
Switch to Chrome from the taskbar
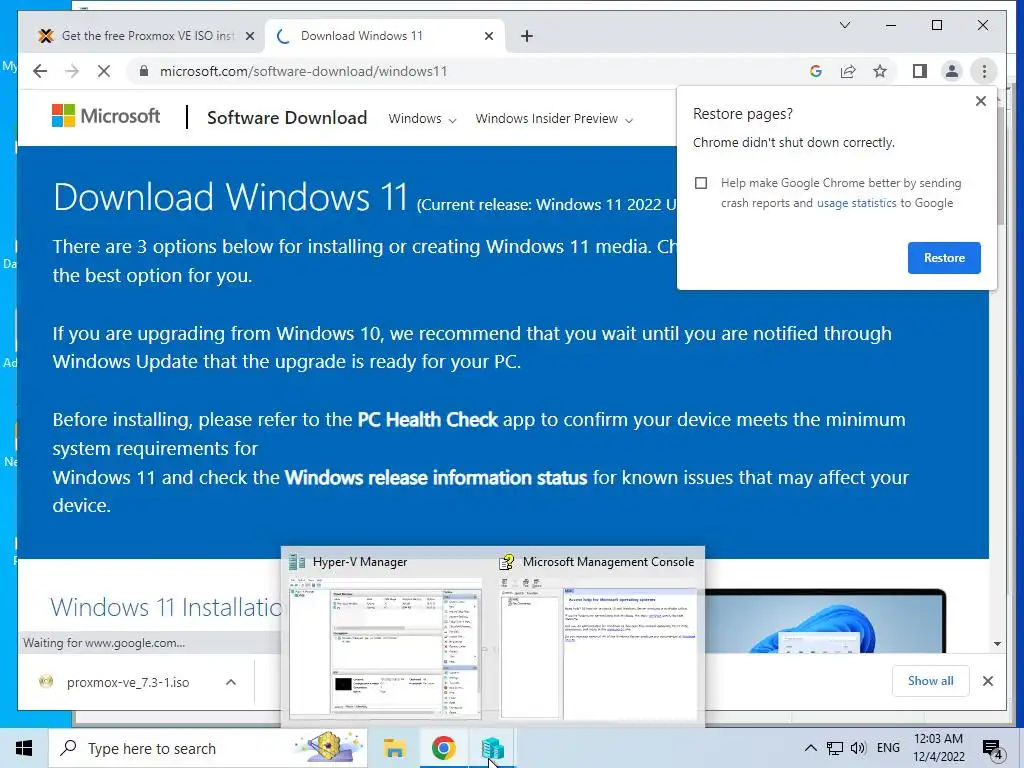pos(443,748)
